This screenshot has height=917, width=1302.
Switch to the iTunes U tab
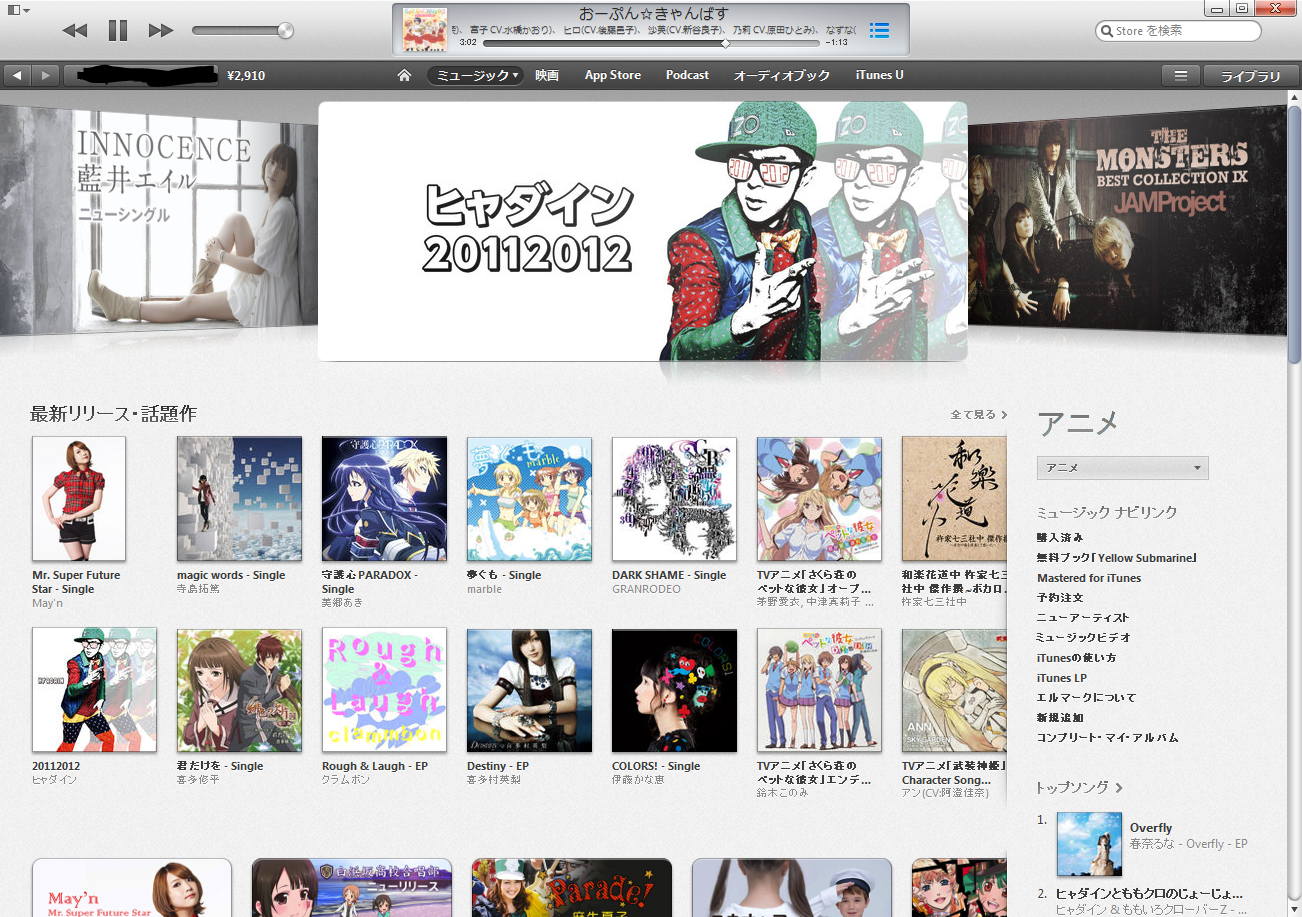[x=880, y=75]
